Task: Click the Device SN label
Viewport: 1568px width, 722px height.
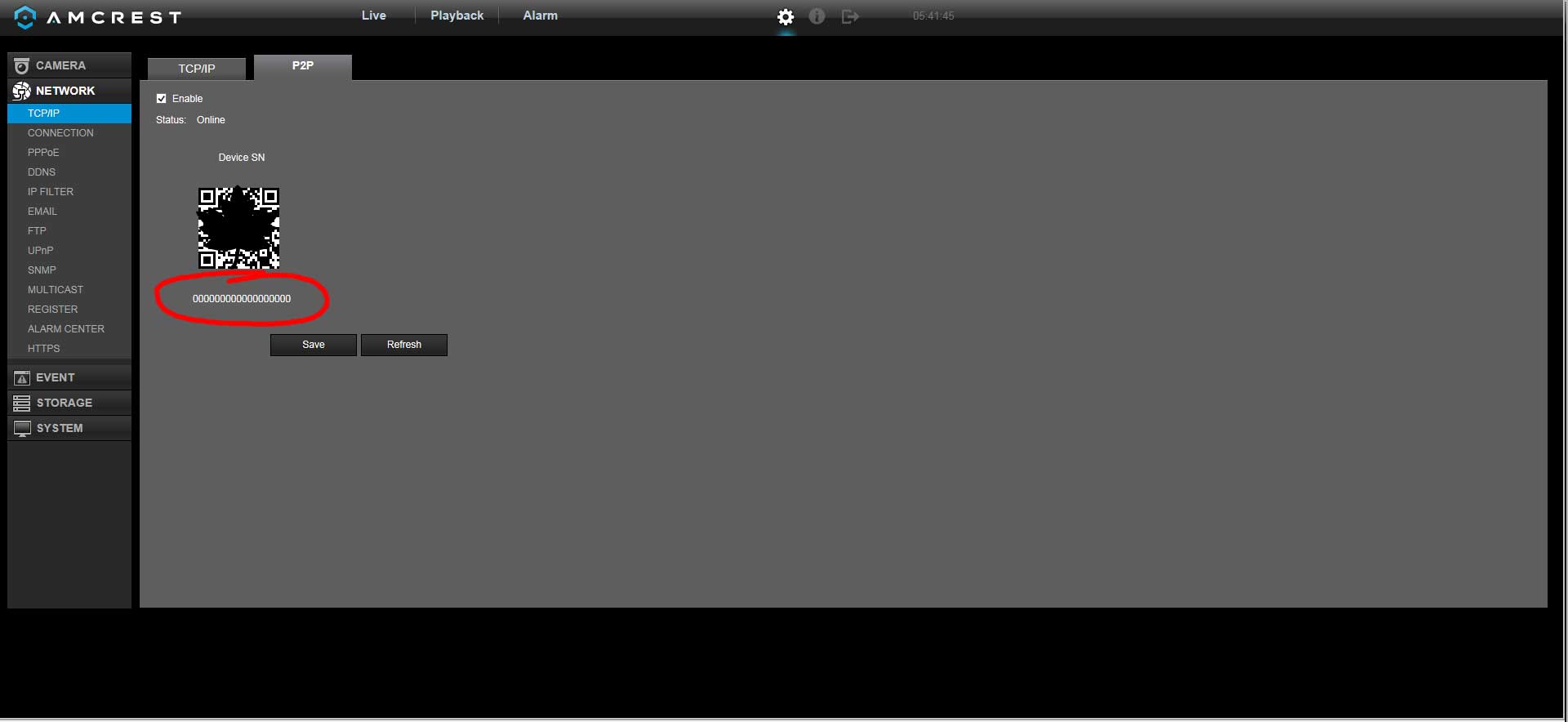Action: pos(242,158)
